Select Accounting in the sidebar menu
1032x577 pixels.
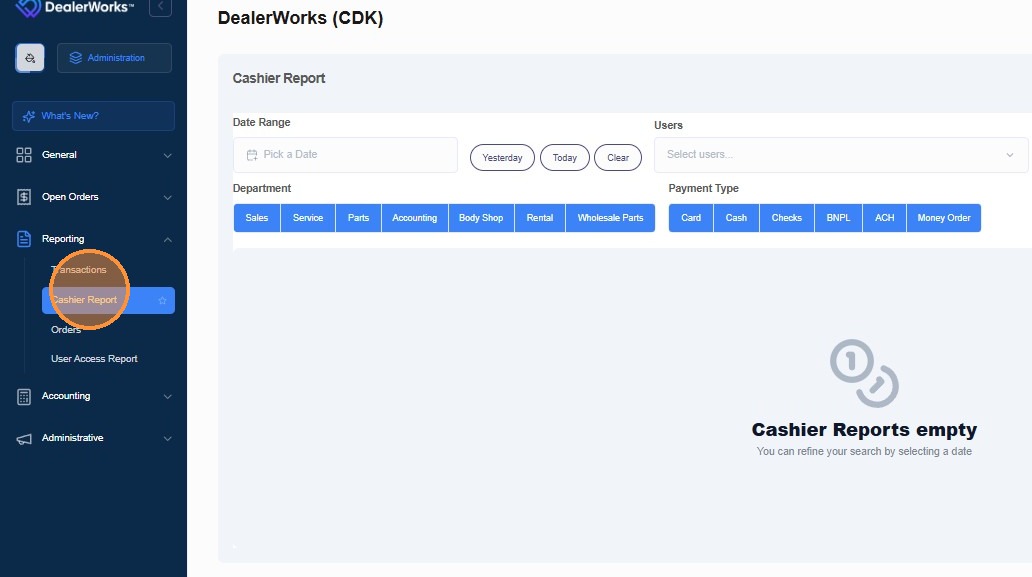point(66,395)
